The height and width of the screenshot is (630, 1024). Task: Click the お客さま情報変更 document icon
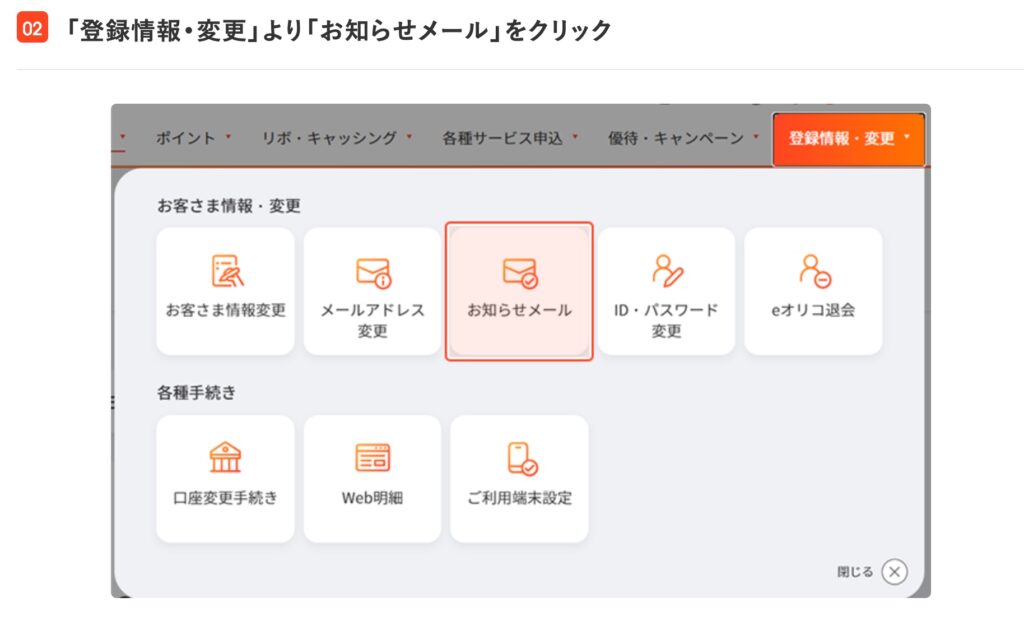coord(227,271)
